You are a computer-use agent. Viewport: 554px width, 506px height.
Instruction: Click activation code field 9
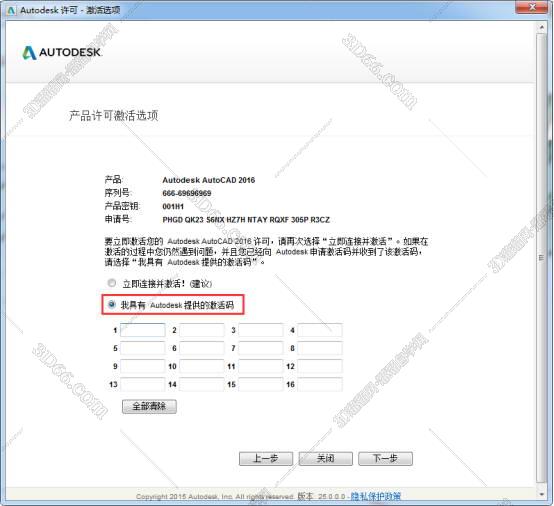pyautogui.click(x=143, y=366)
